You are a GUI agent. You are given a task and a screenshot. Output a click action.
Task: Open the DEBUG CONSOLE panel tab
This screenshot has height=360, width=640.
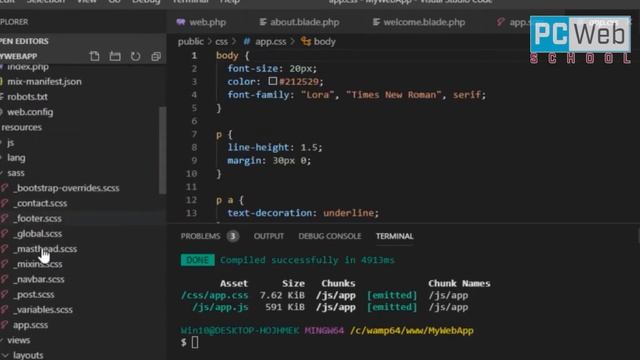click(x=330, y=236)
